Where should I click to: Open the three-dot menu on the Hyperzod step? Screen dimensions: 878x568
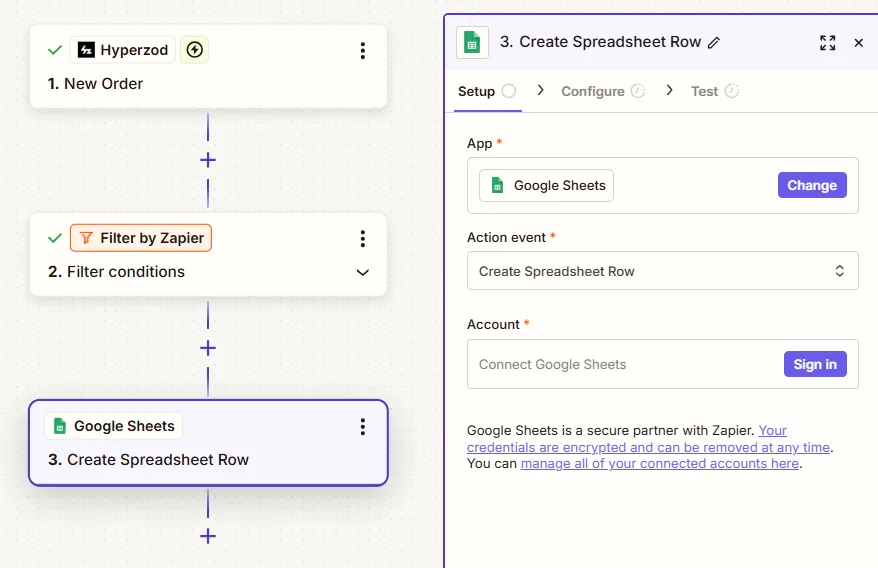pos(363,50)
